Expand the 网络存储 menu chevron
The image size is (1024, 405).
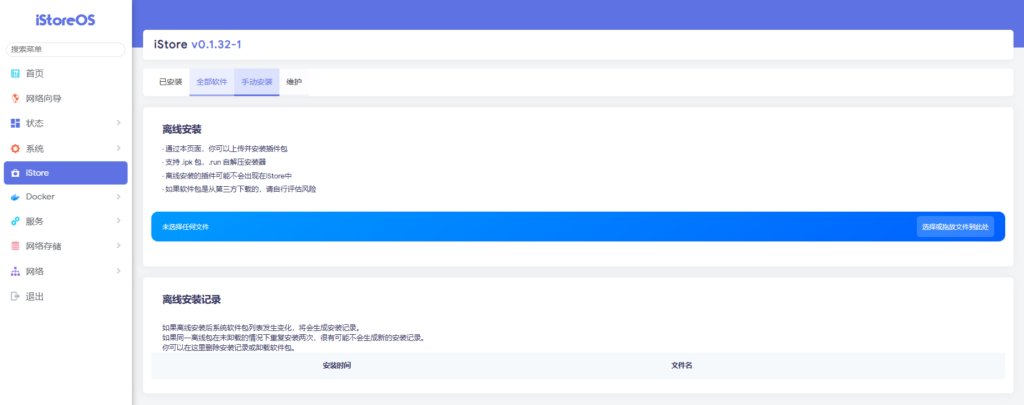pos(118,246)
